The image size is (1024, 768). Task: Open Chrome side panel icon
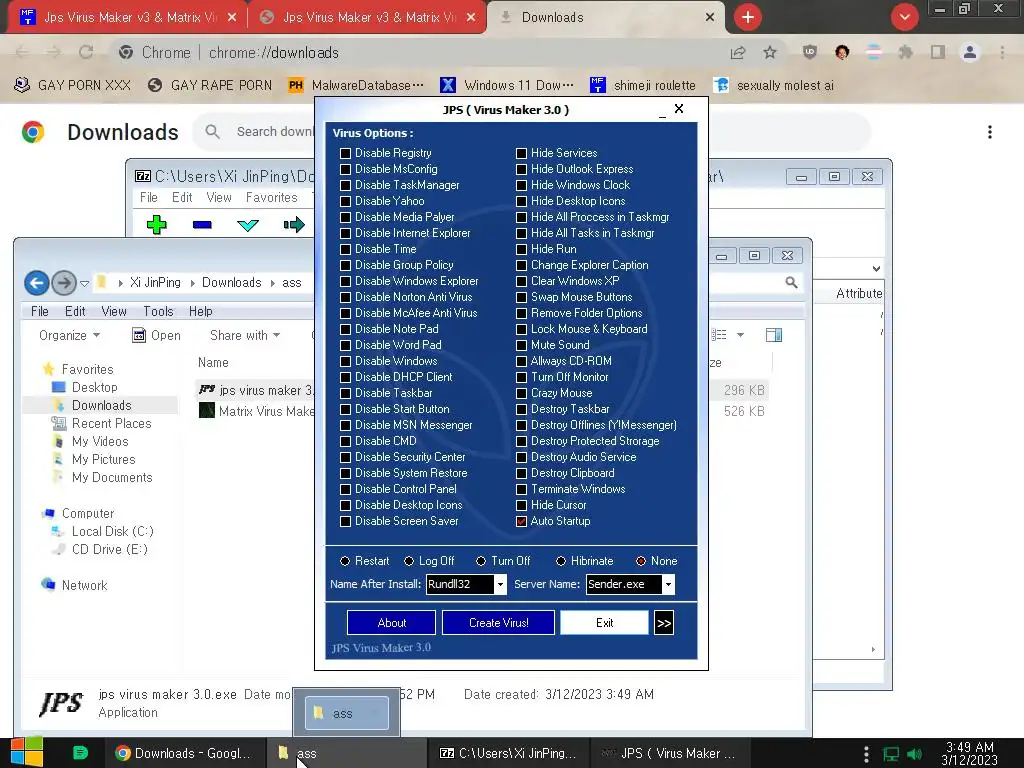(x=938, y=52)
